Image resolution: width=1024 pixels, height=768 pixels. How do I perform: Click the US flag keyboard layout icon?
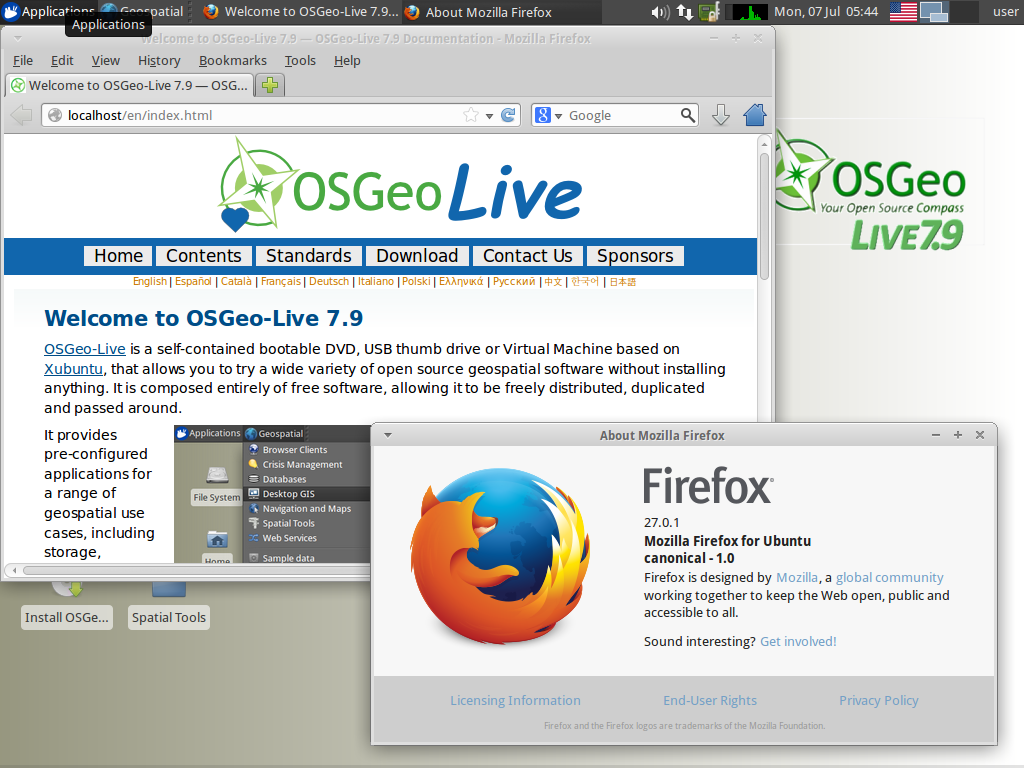pos(903,12)
